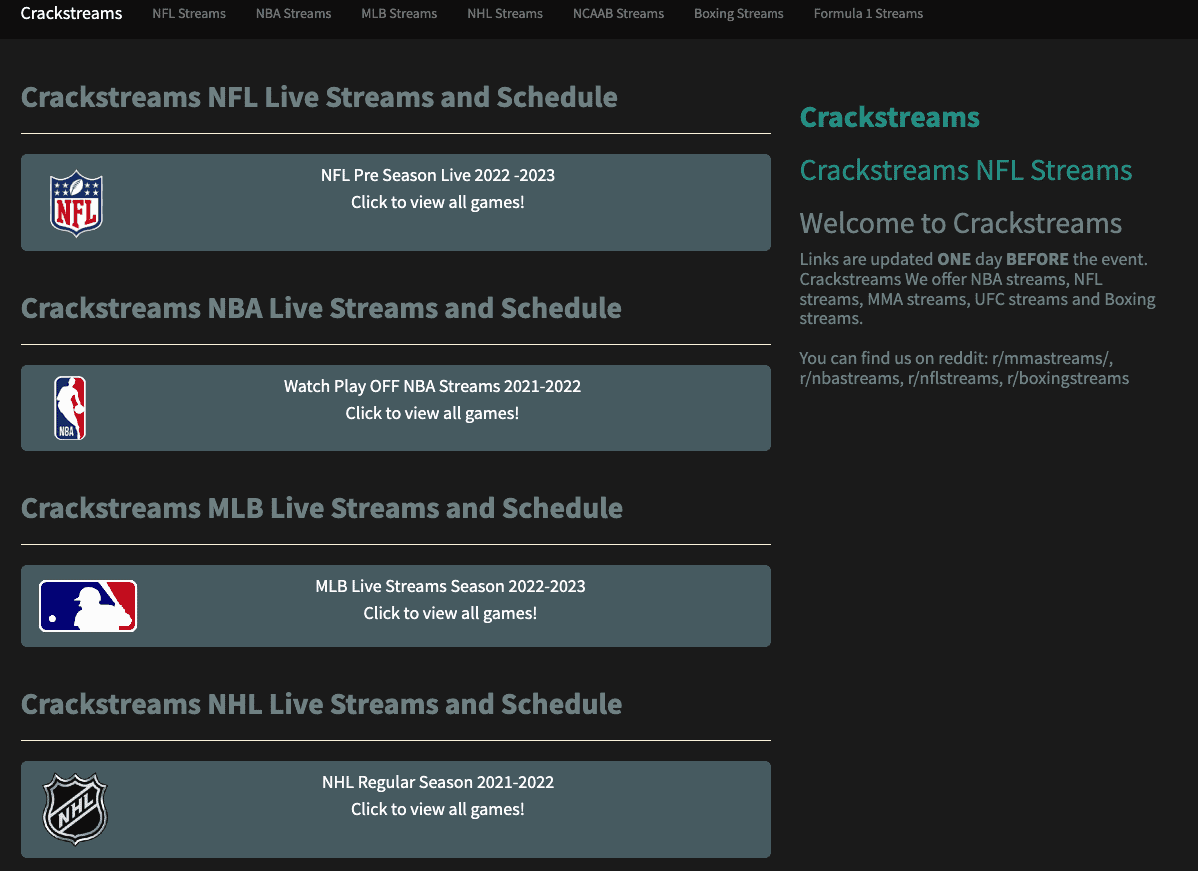Open NFL Pre Season Live 2022 -2023 link
Screen dimensions: 1198x871
438,175
